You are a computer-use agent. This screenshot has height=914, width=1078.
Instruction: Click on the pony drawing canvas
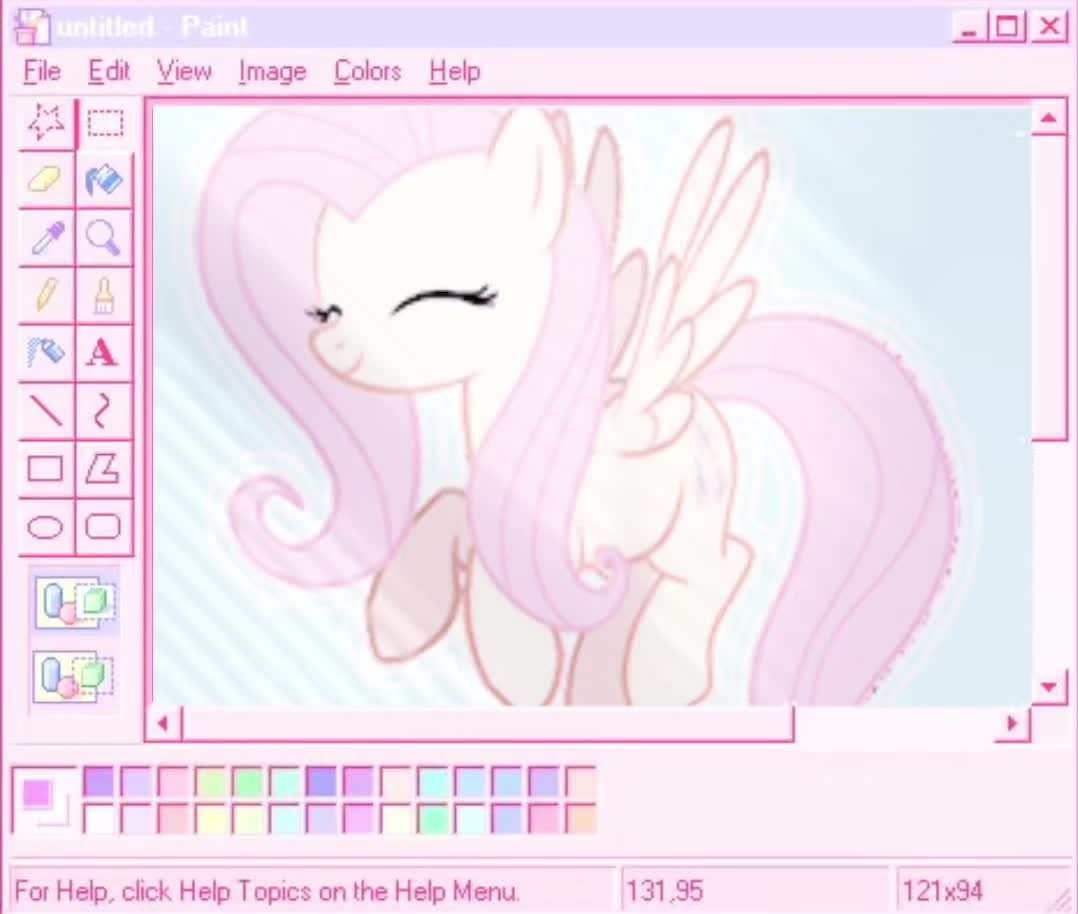point(591,406)
